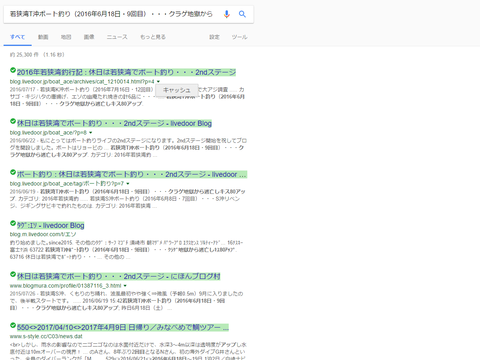Viewport: 480px width, 360px height.
Task: Expand dropdown arrow after blogmura.com profile URL
Action: pos(125,286)
